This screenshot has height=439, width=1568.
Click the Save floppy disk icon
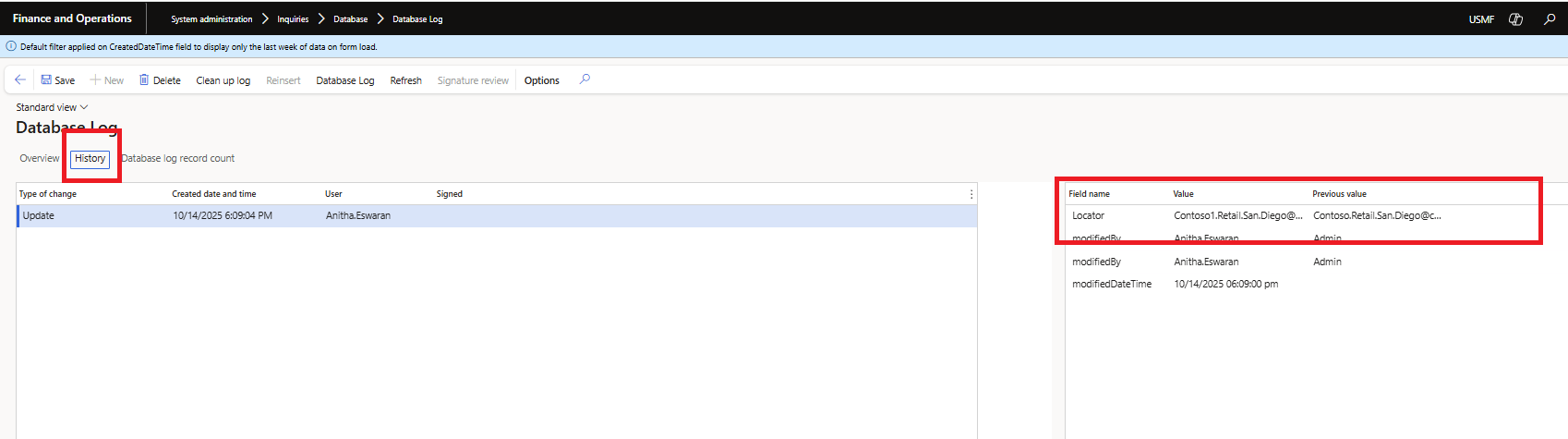click(x=46, y=80)
